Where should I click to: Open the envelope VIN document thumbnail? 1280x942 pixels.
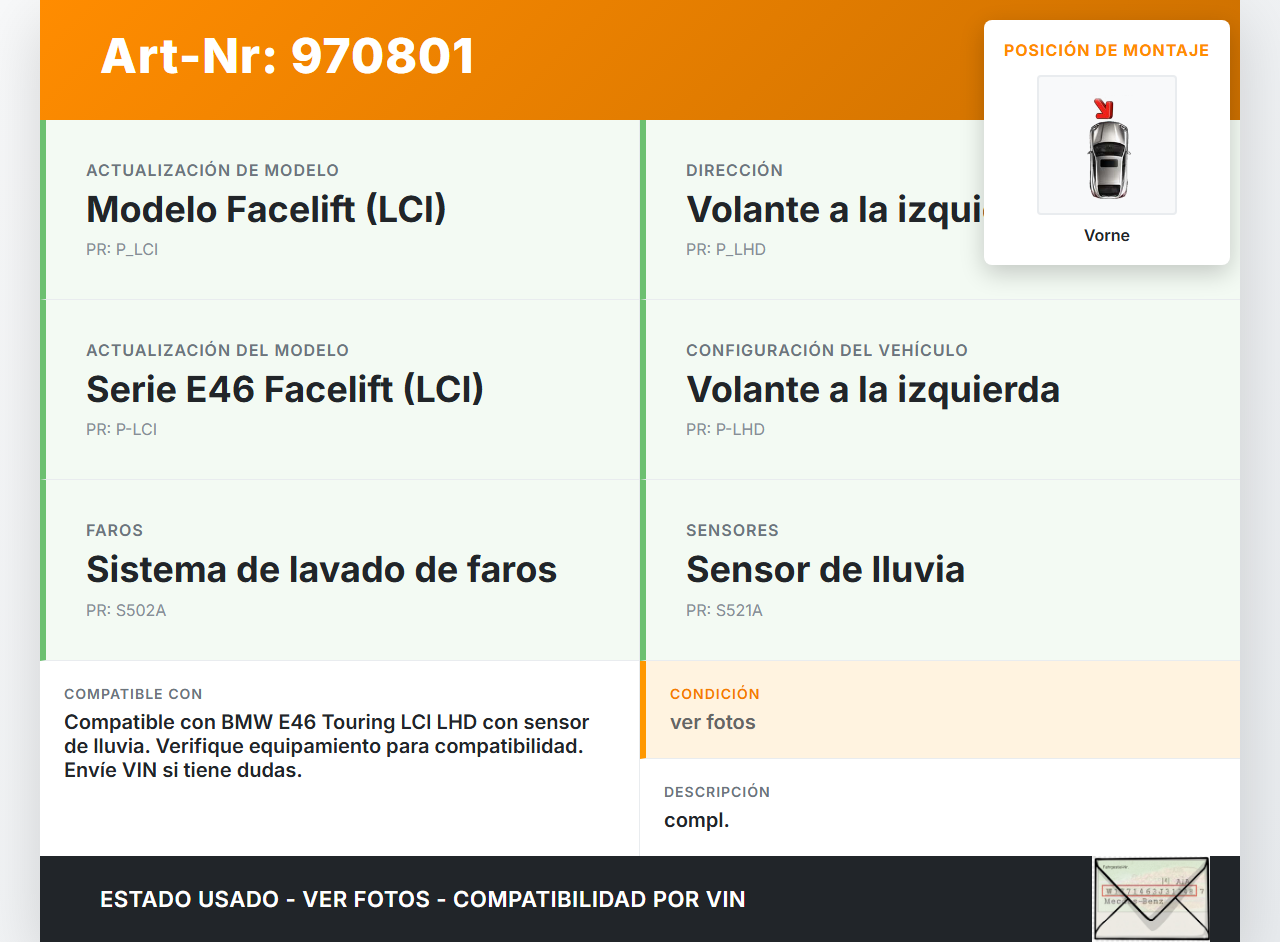point(1151,899)
